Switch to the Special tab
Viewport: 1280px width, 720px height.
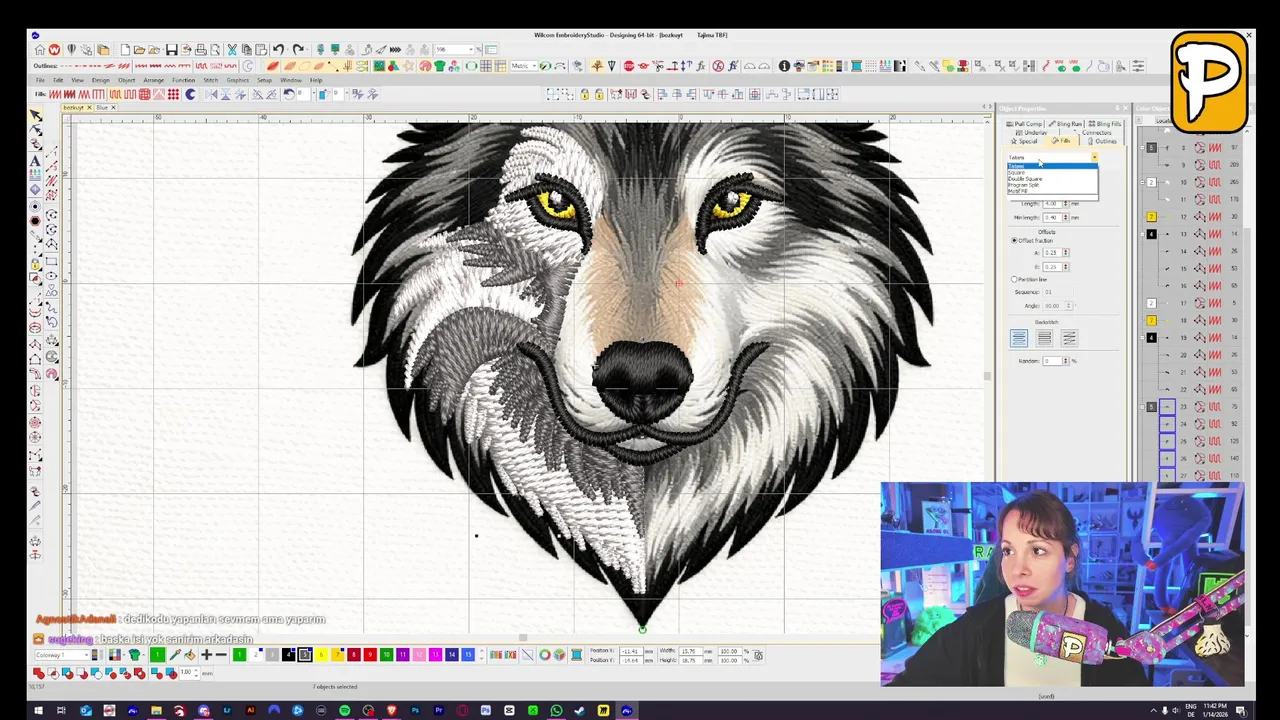[x=1025, y=141]
